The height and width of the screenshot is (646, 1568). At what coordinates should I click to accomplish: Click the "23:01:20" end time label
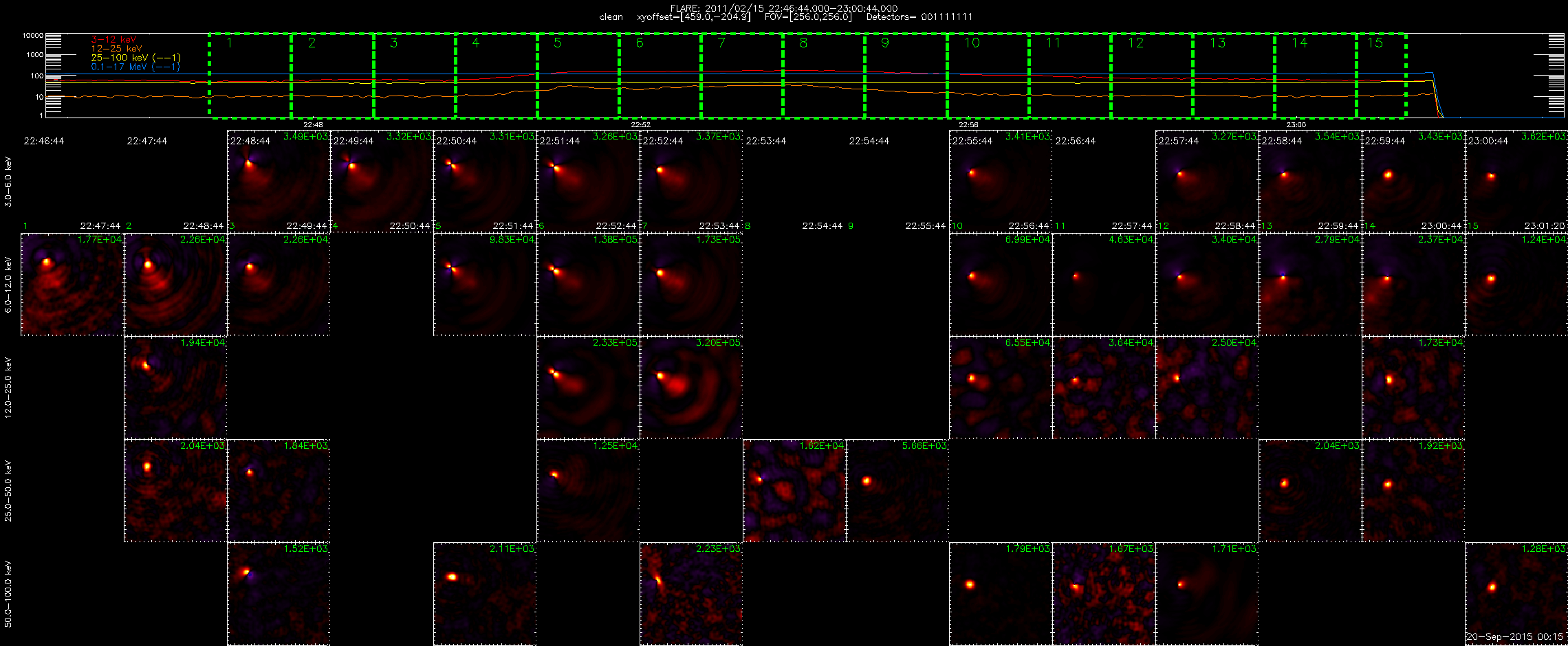1545,225
